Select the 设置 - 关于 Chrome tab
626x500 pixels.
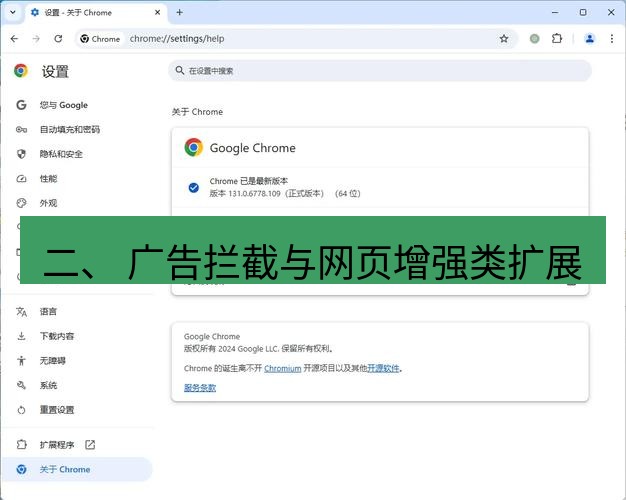pos(96,13)
